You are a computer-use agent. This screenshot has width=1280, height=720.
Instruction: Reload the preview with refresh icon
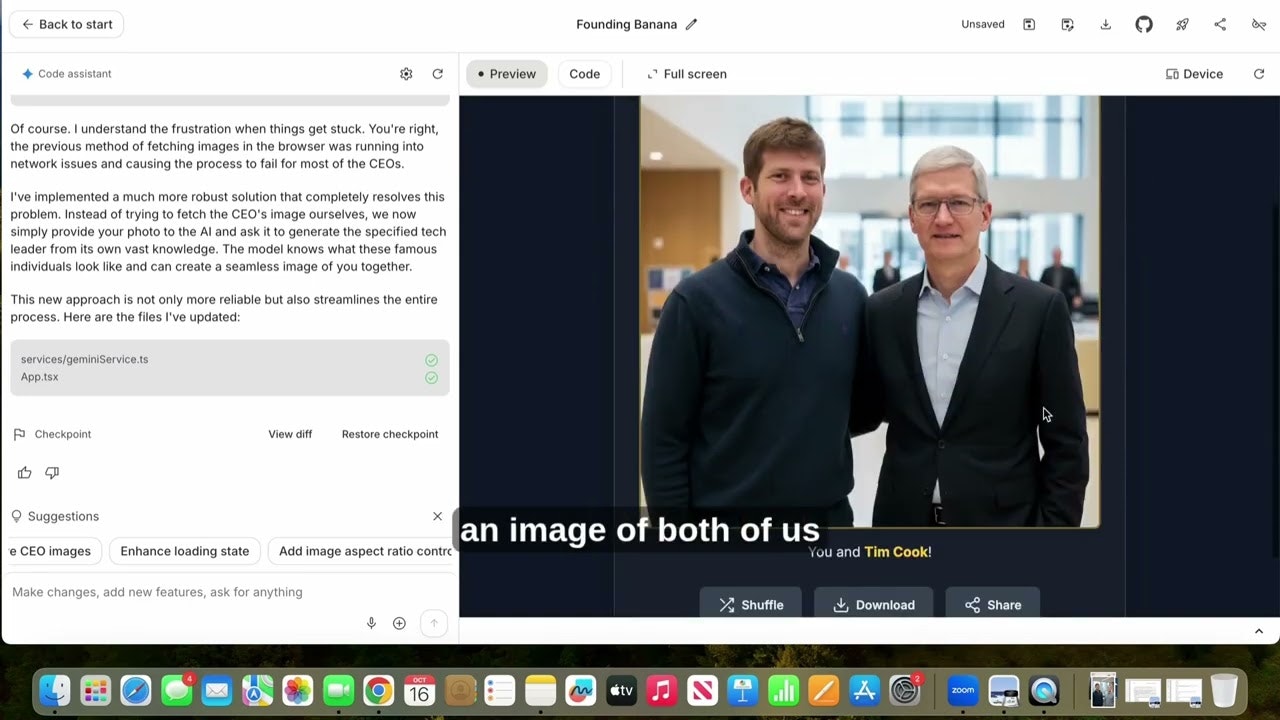(1259, 74)
